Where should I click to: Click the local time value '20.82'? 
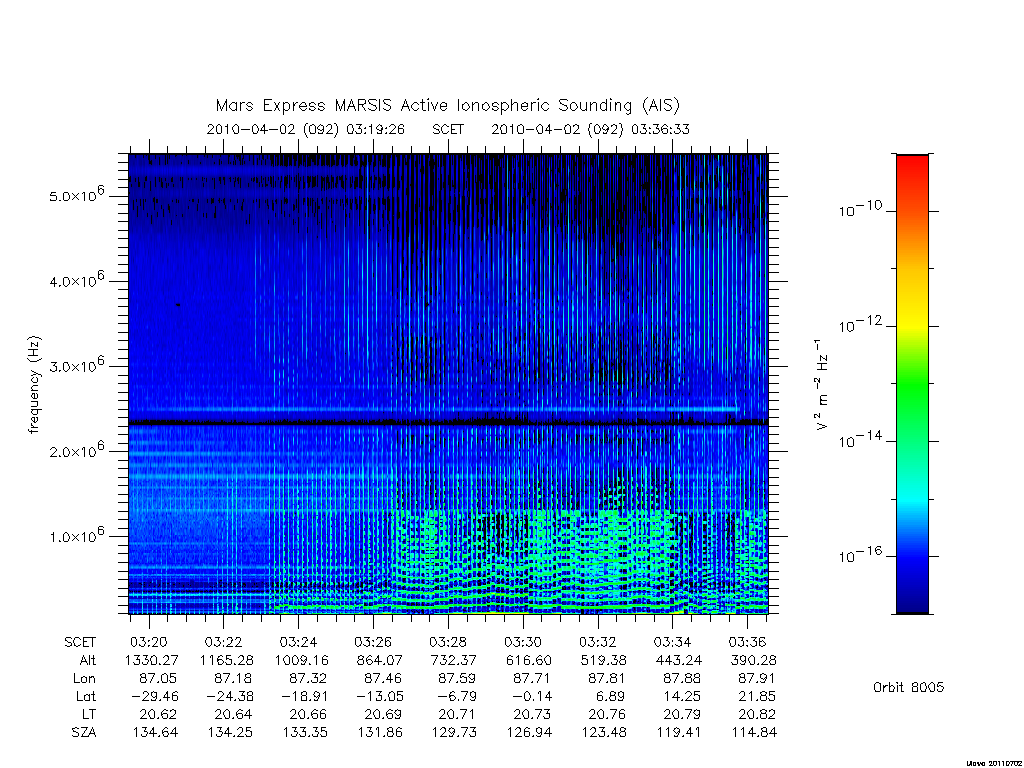click(757, 714)
